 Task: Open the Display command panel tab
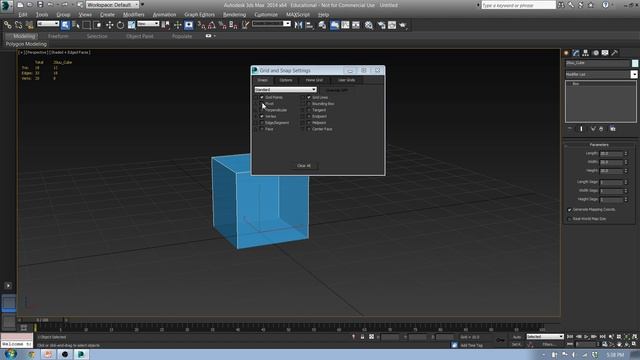coord(605,53)
